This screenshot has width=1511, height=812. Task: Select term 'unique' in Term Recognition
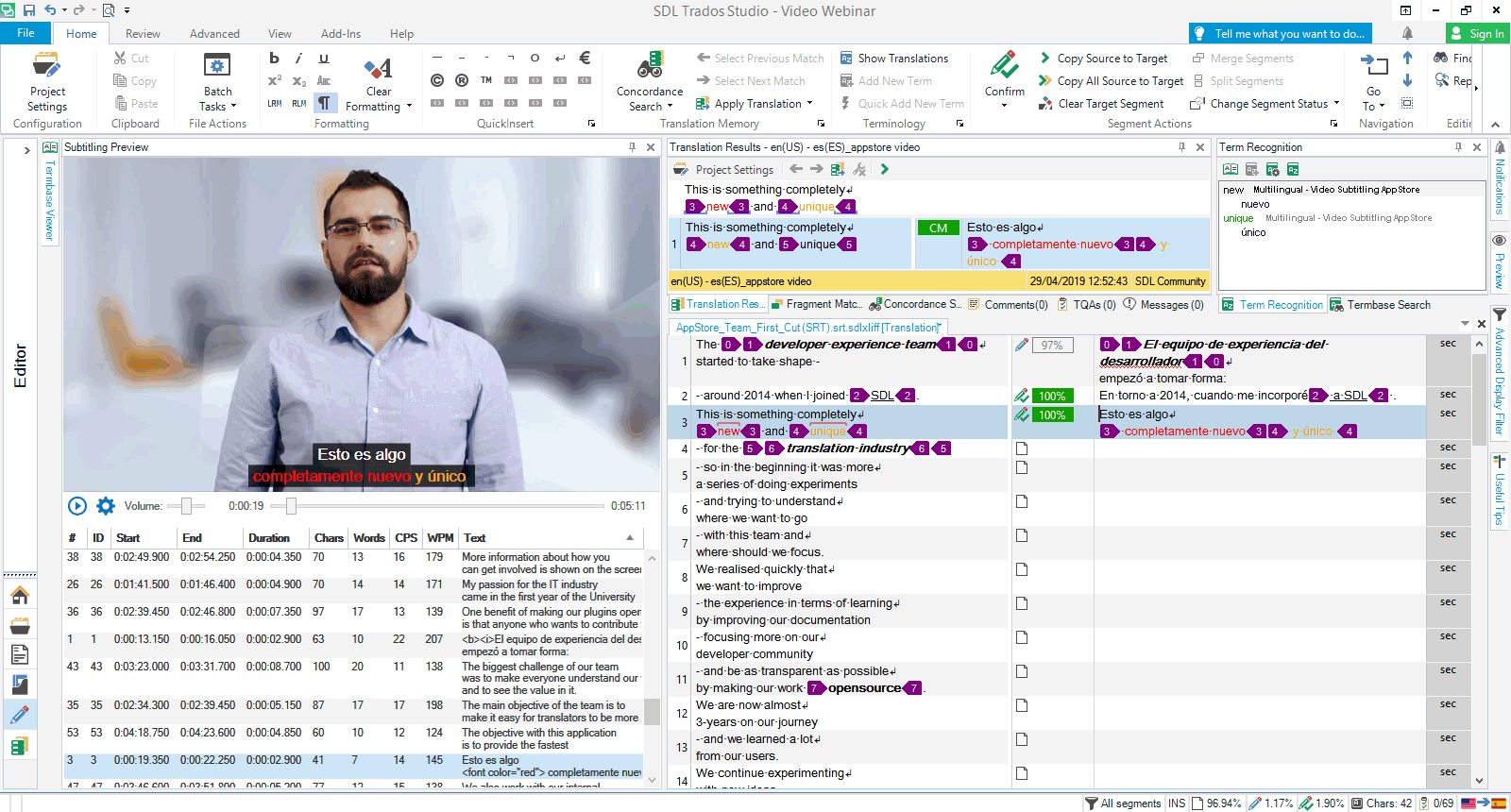coord(1238,218)
